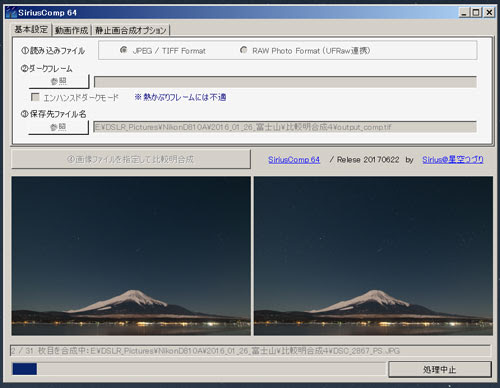Enable エンハンスドダークモード checkbox
The height and width of the screenshot is (388, 500).
pyautogui.click(x=35, y=97)
